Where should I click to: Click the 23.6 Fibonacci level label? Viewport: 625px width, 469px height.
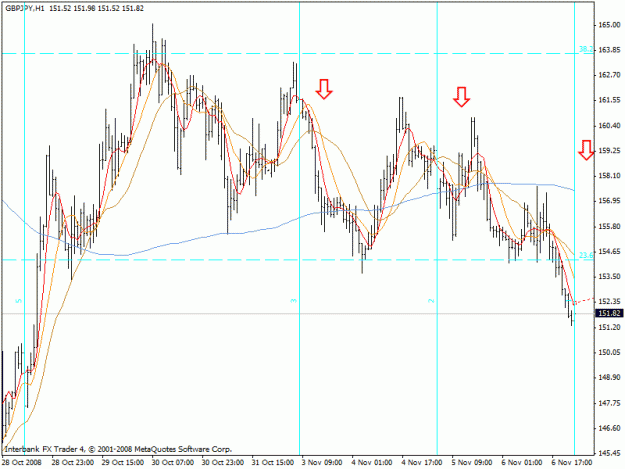point(586,255)
